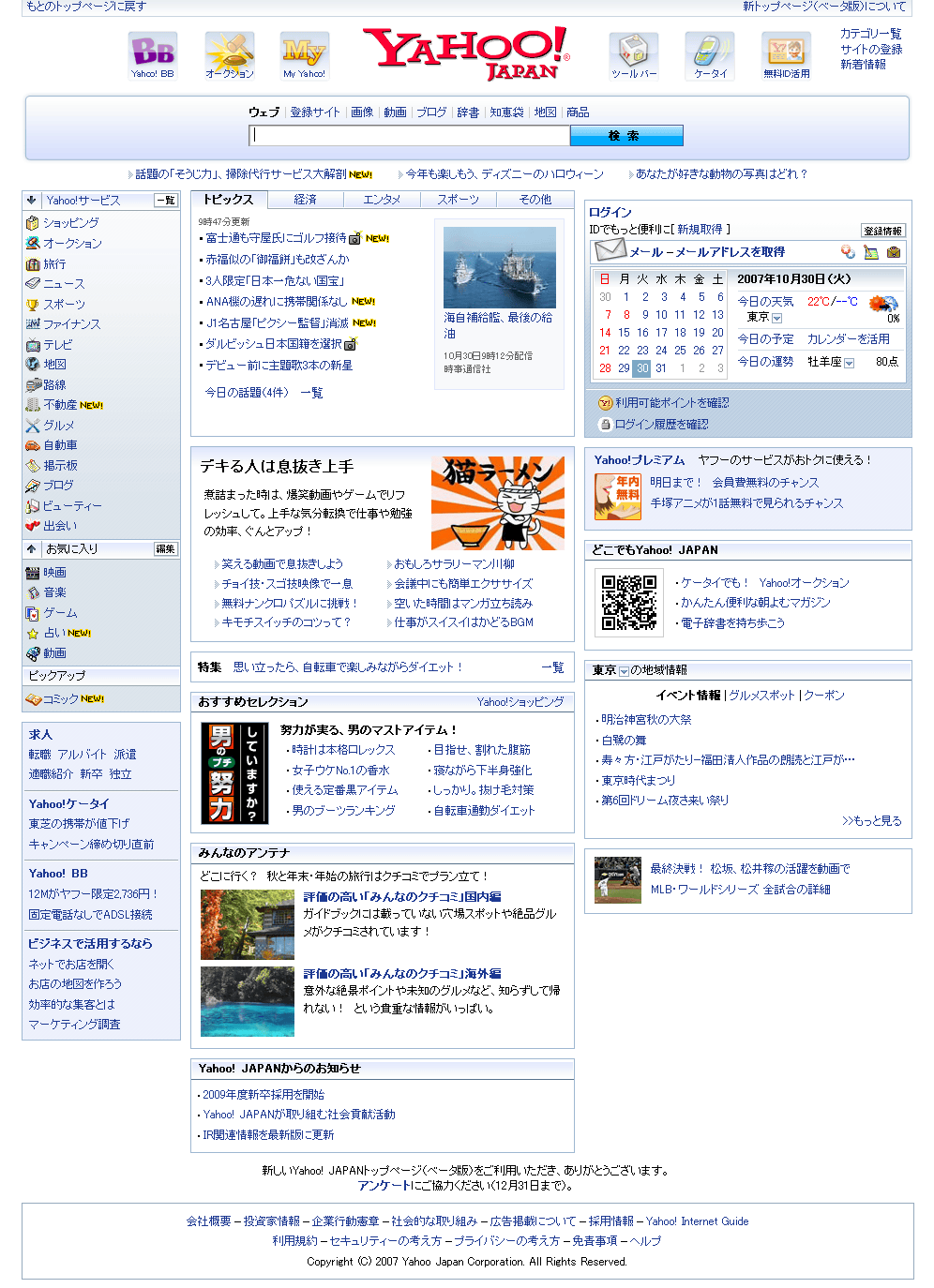Open the Yahoo! オークション icon at top

pyautogui.click(x=229, y=53)
